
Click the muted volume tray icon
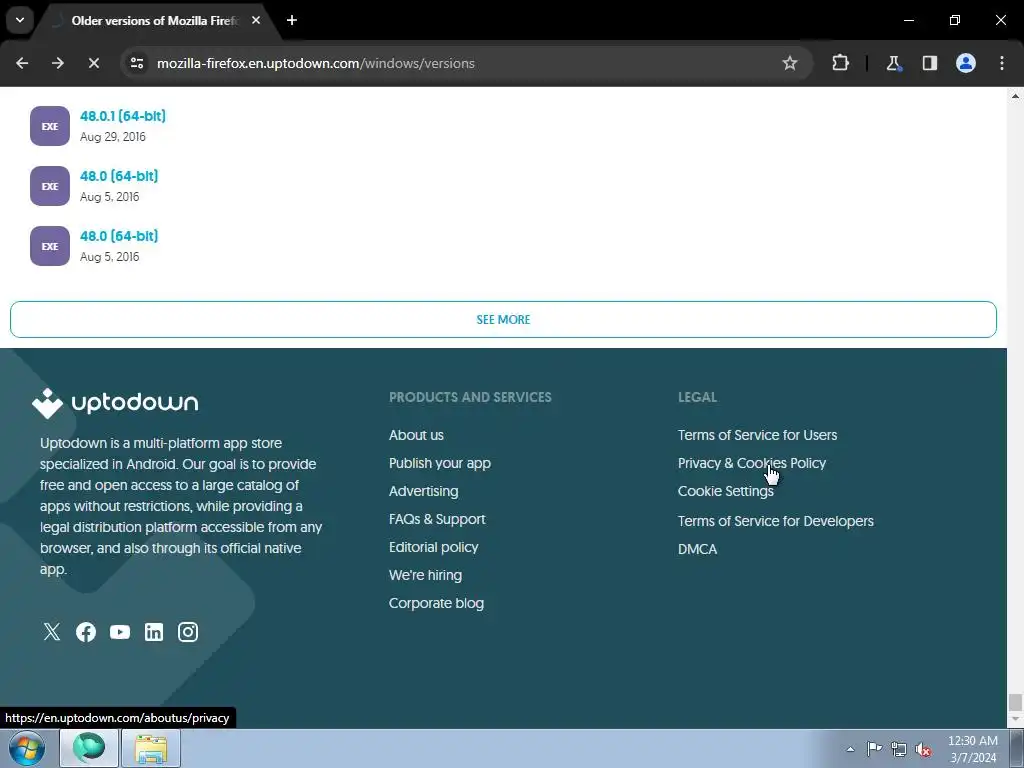pos(923,750)
